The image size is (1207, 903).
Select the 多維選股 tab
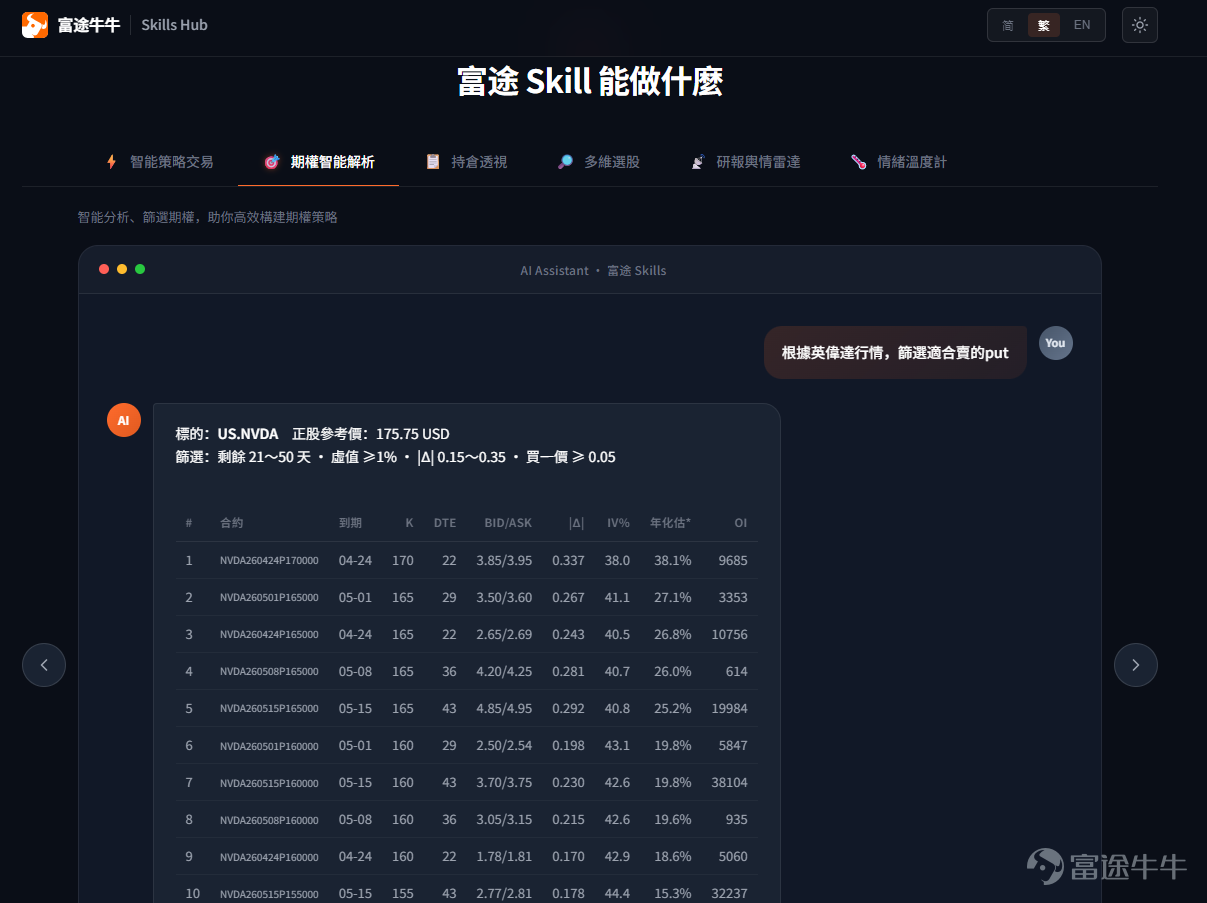click(x=598, y=161)
